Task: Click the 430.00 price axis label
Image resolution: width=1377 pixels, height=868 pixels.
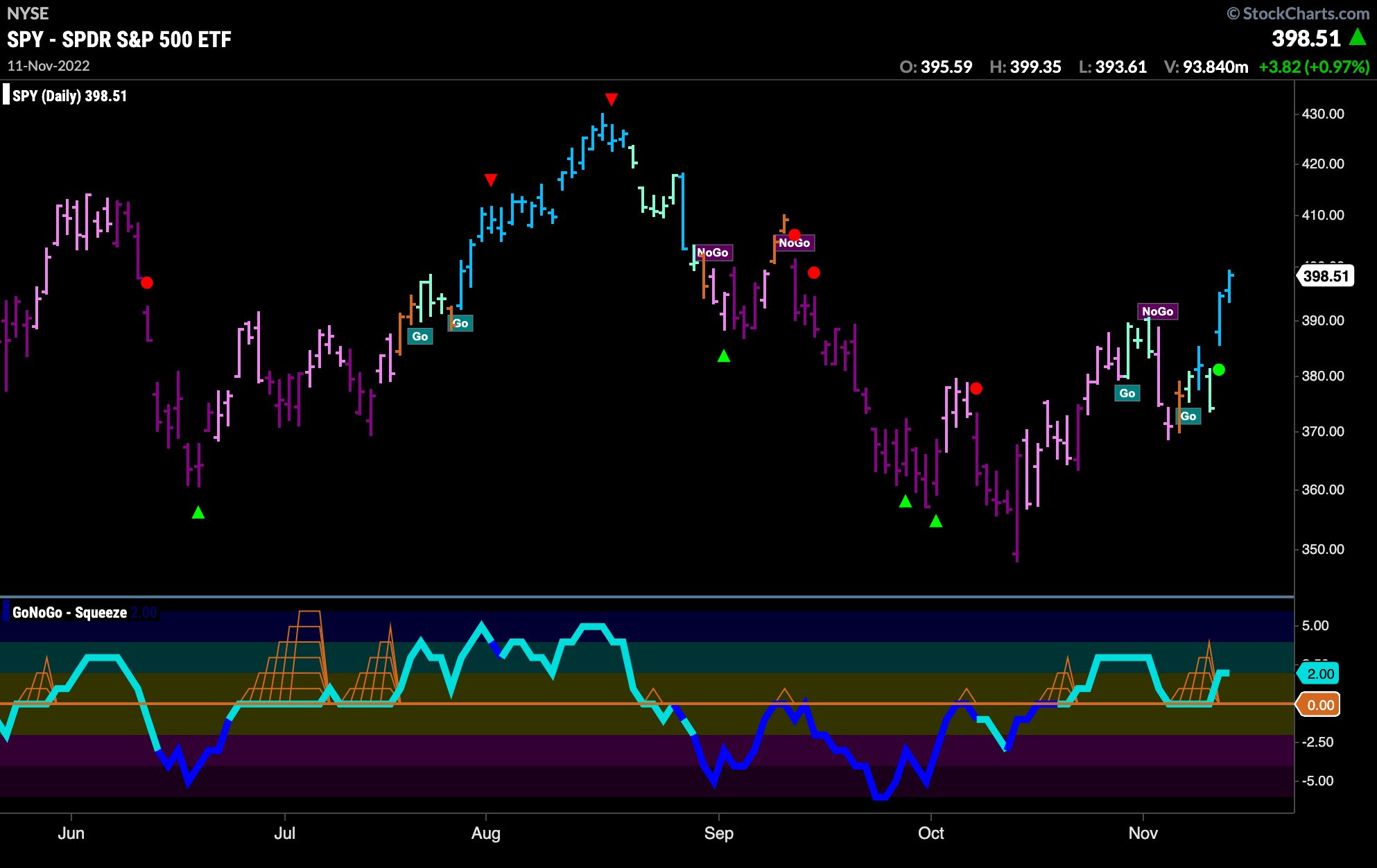Action: click(x=1323, y=114)
